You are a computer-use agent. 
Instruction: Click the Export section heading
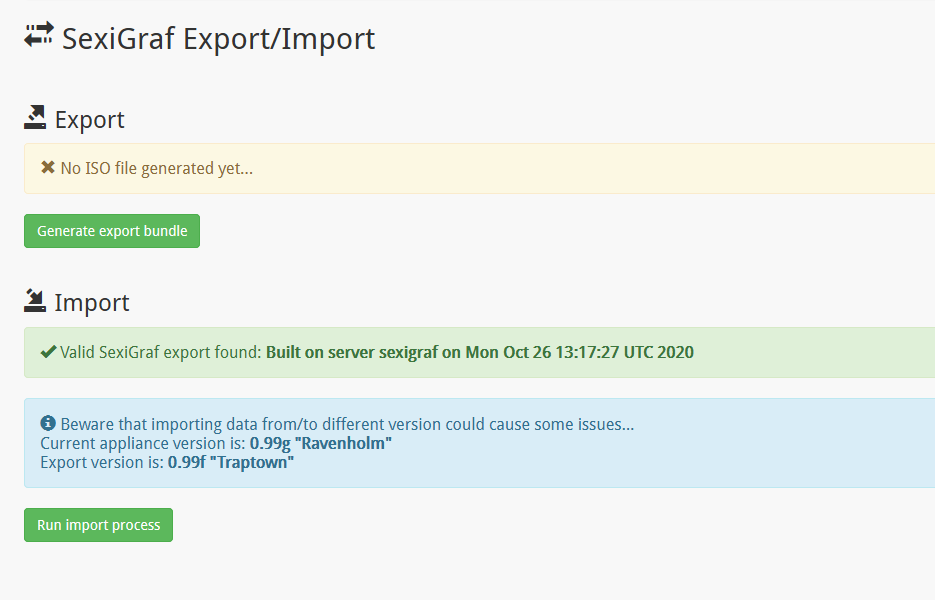pyautogui.click(x=89, y=119)
